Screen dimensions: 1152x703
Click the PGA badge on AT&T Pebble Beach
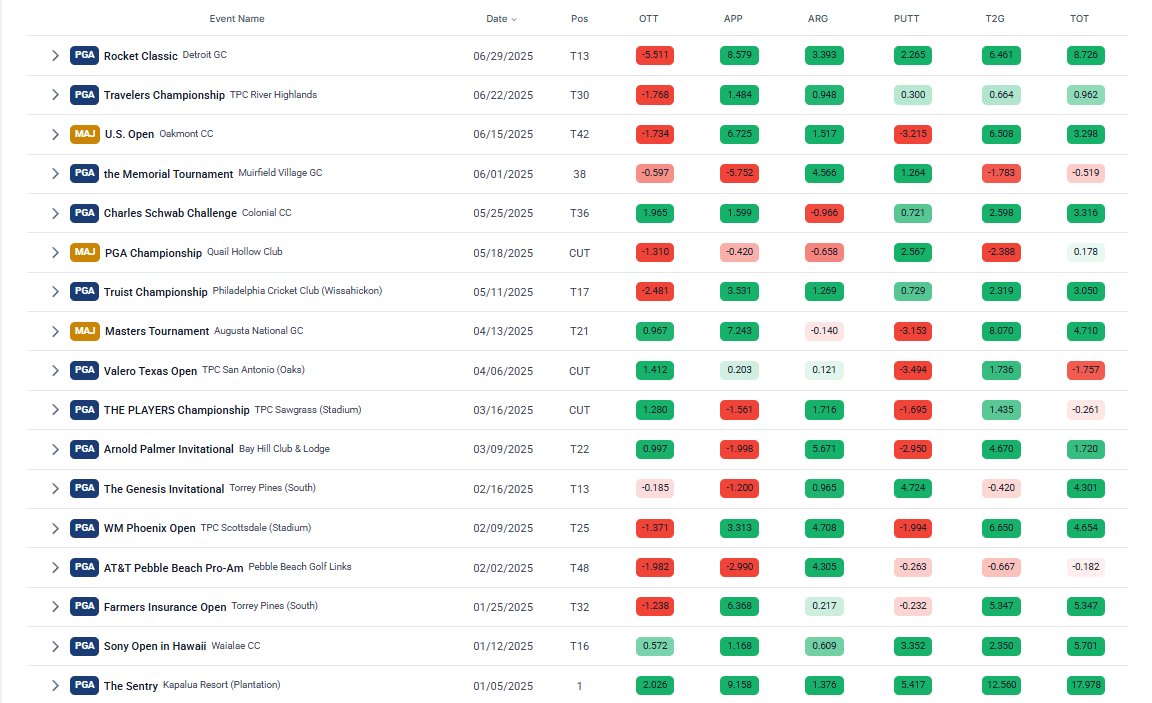coord(84,567)
